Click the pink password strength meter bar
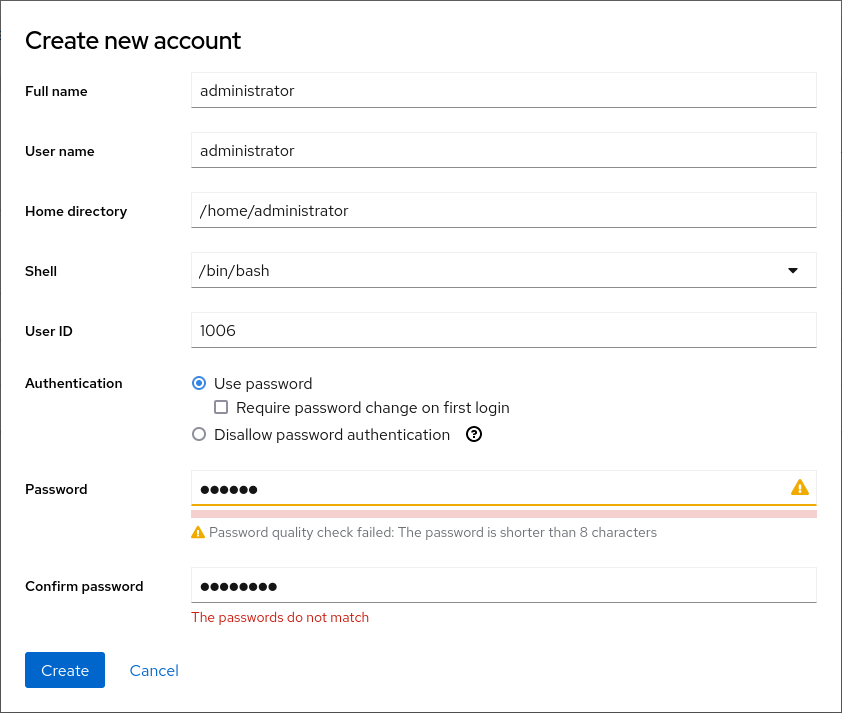This screenshot has width=842, height=713. (x=503, y=514)
